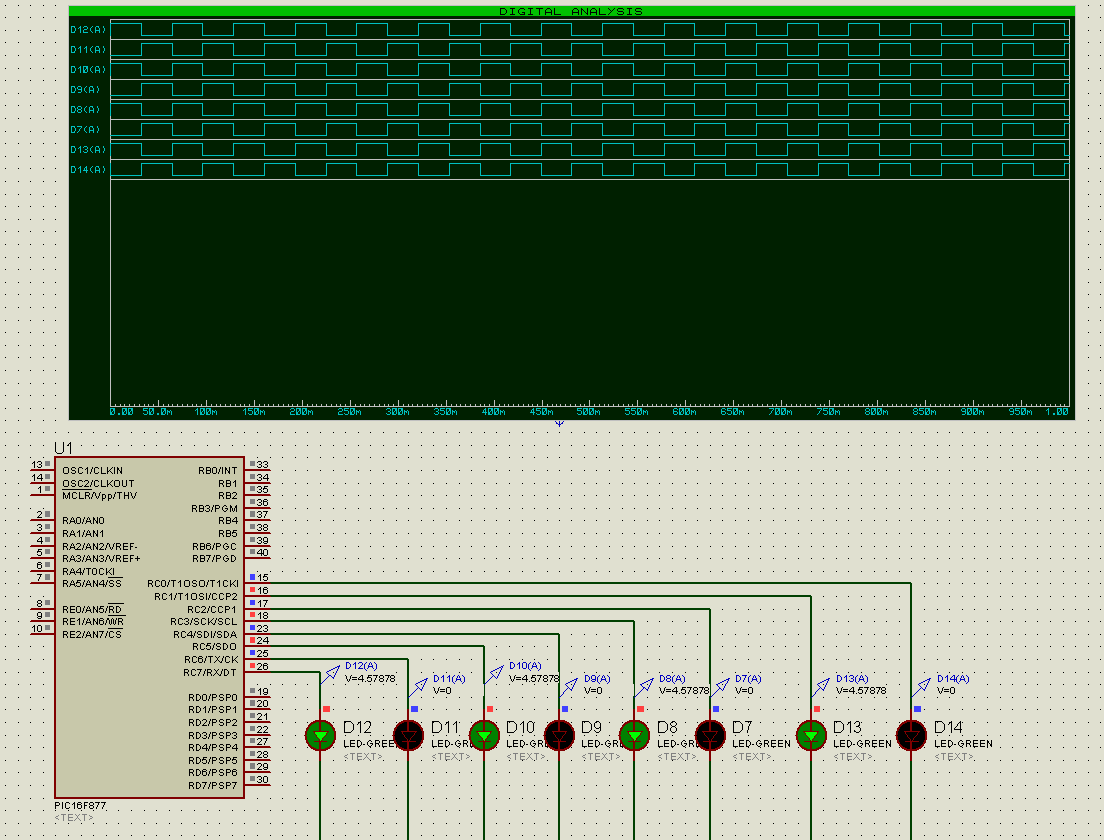Viewport: 1104px width, 840px height.
Task: Select the D10(A) trace label in graph
Action: point(88,70)
